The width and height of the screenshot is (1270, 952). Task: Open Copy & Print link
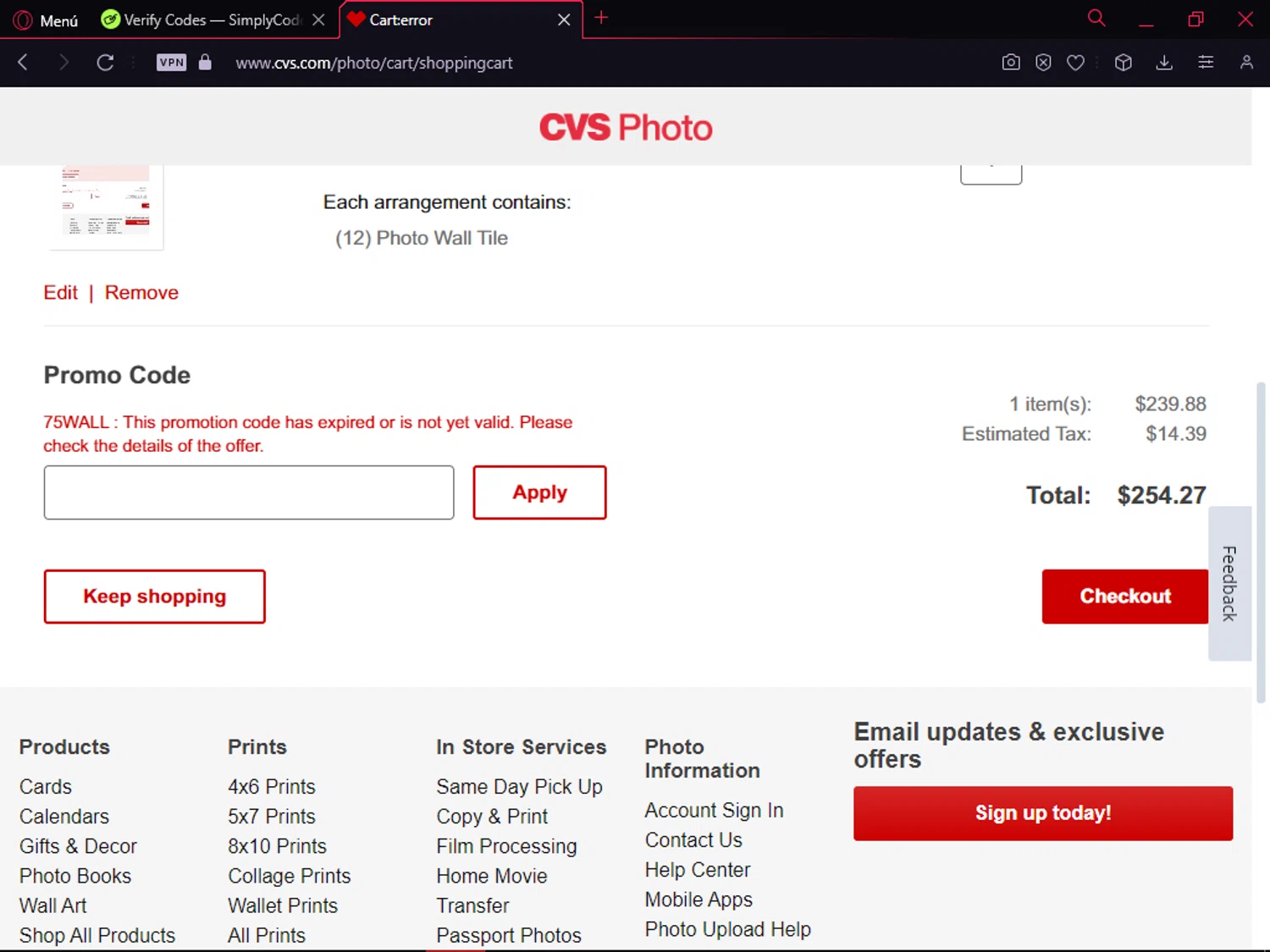(x=492, y=817)
